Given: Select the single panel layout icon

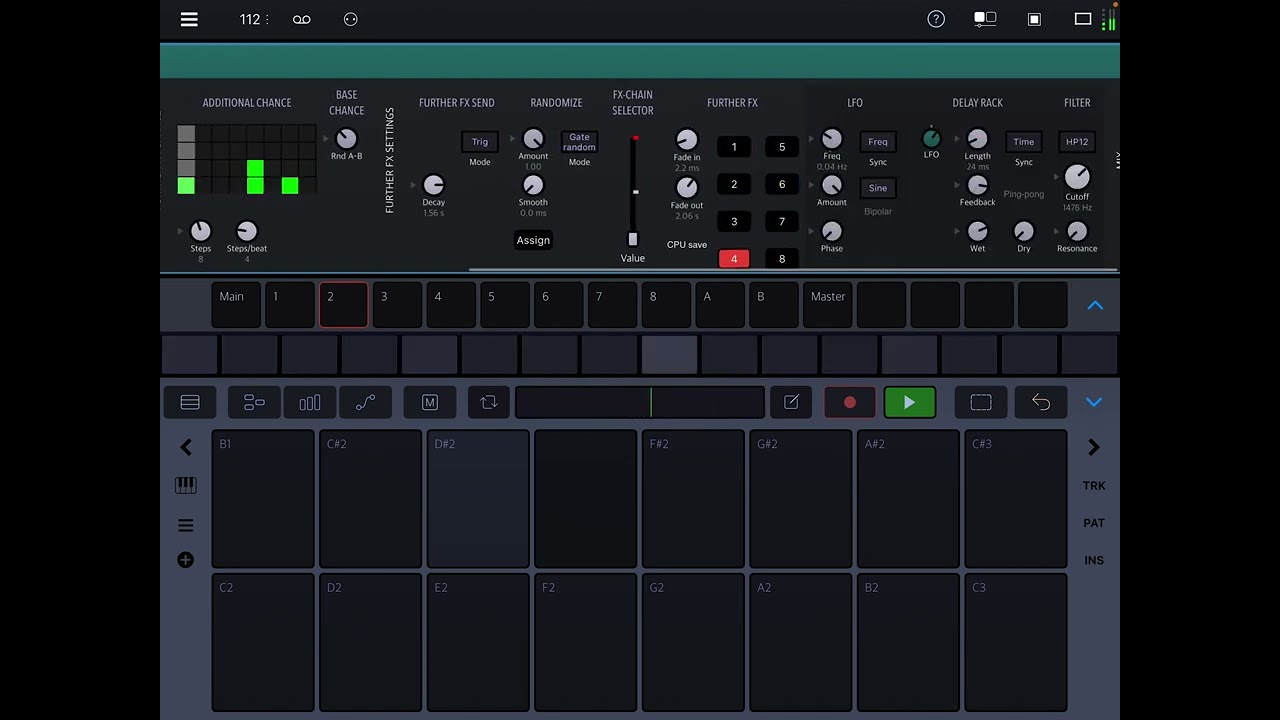Looking at the screenshot, I should click(x=1034, y=19).
